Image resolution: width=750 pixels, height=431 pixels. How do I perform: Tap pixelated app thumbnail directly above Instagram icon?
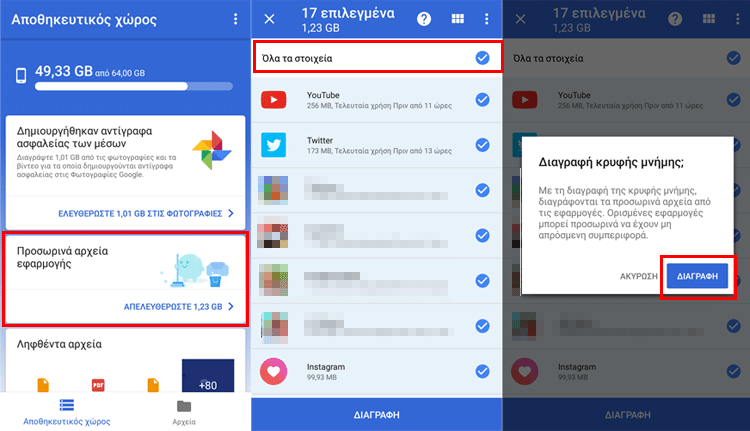click(x=274, y=327)
